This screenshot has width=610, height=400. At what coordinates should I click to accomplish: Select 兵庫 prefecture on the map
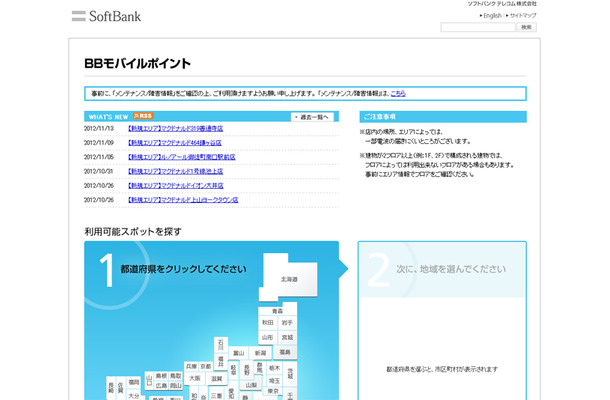click(191, 367)
